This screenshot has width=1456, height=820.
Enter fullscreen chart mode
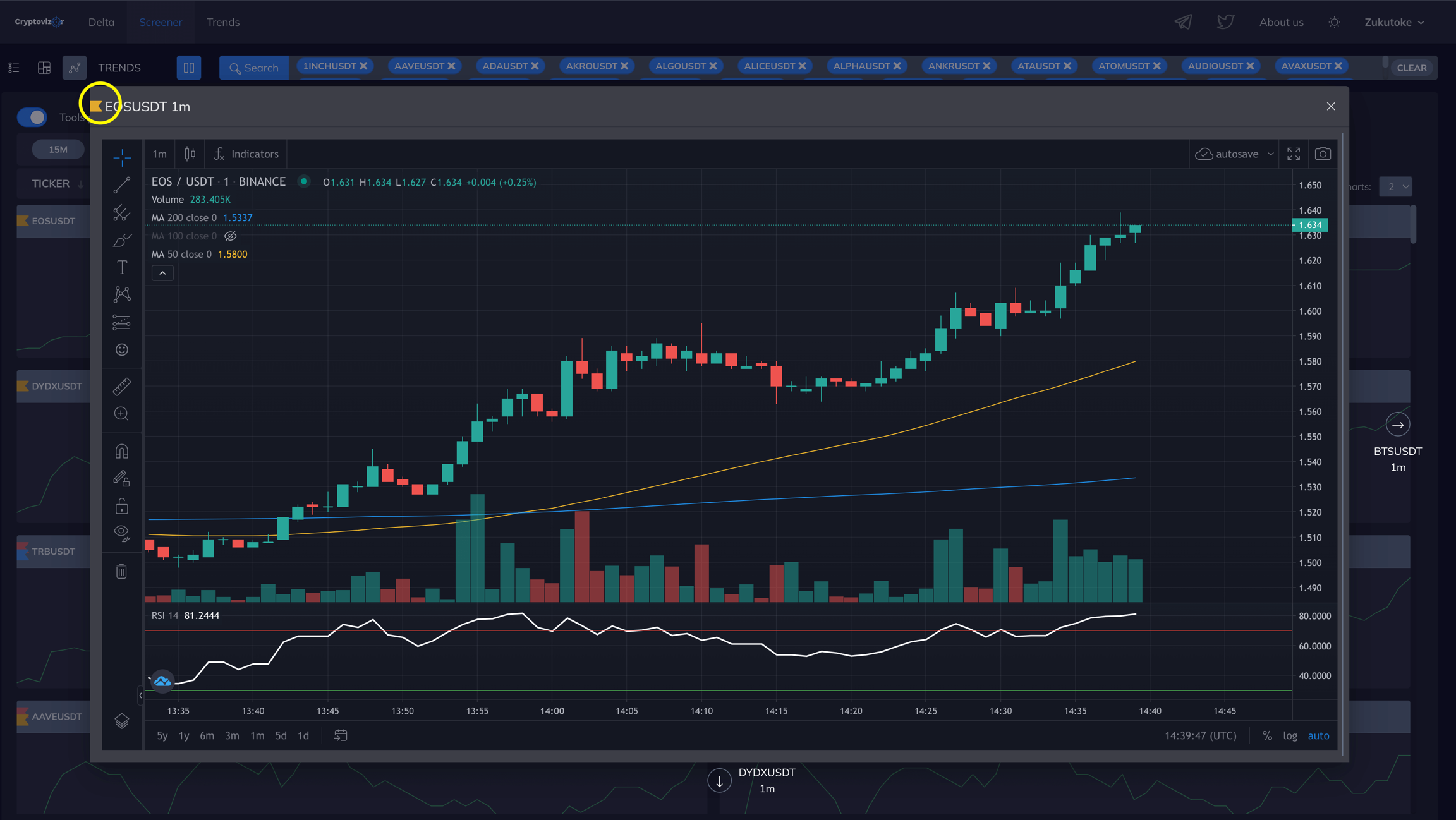coord(1293,154)
